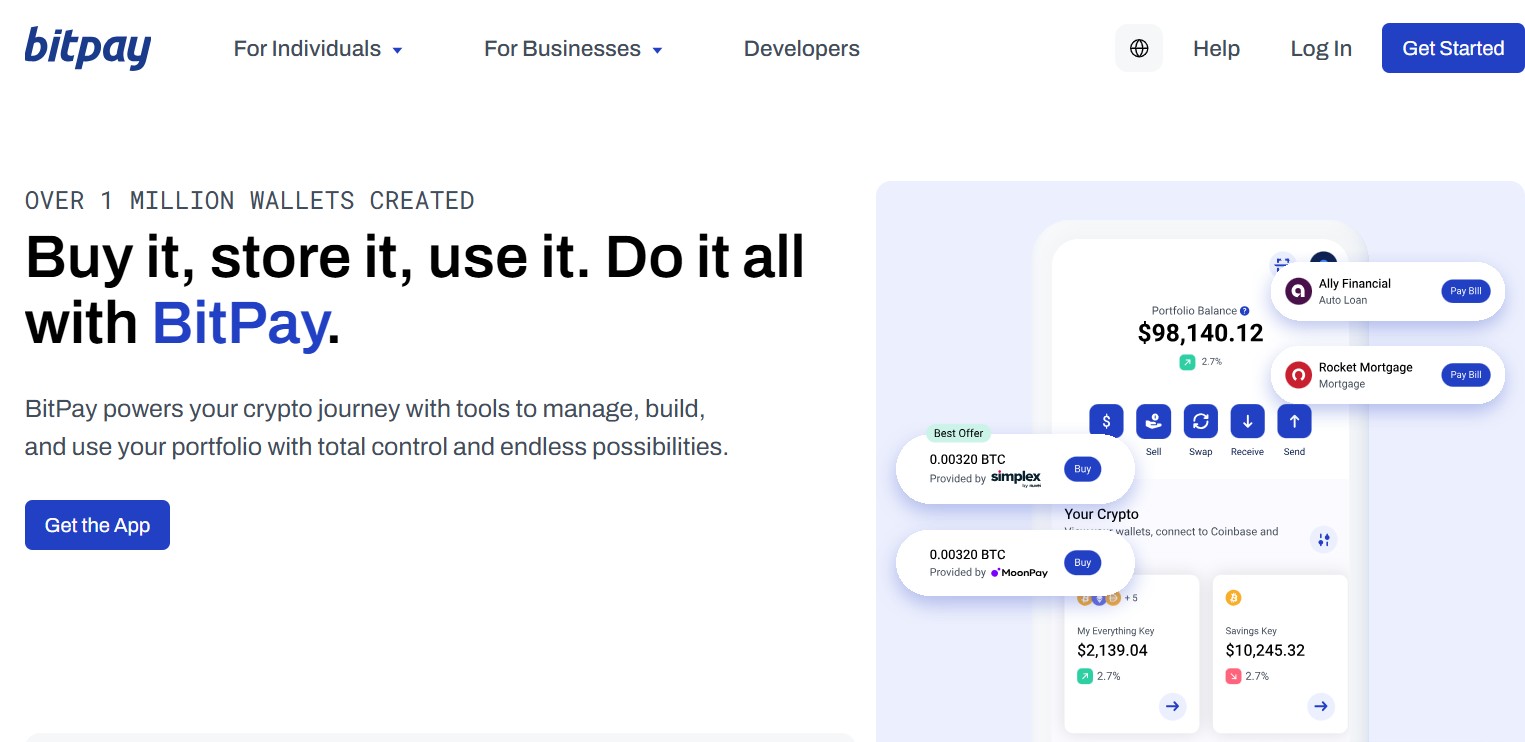The image size is (1525, 742).
Task: Click the red down-trend icon on Savings Key
Action: [1234, 676]
